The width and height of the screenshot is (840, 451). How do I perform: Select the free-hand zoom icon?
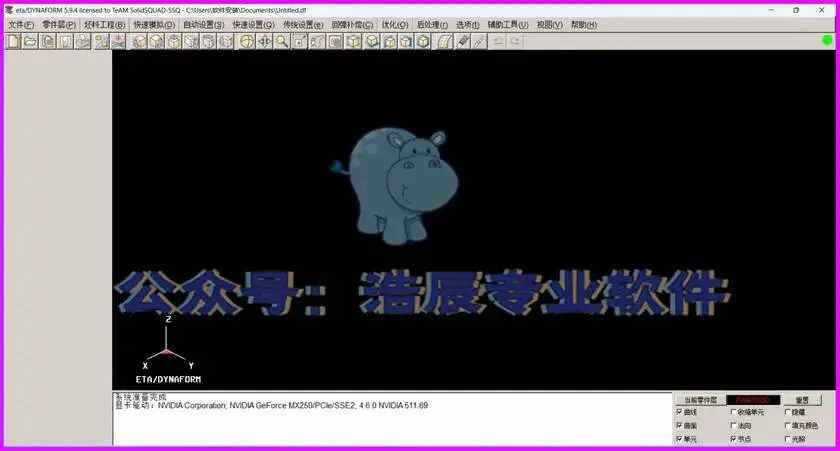tap(317, 41)
